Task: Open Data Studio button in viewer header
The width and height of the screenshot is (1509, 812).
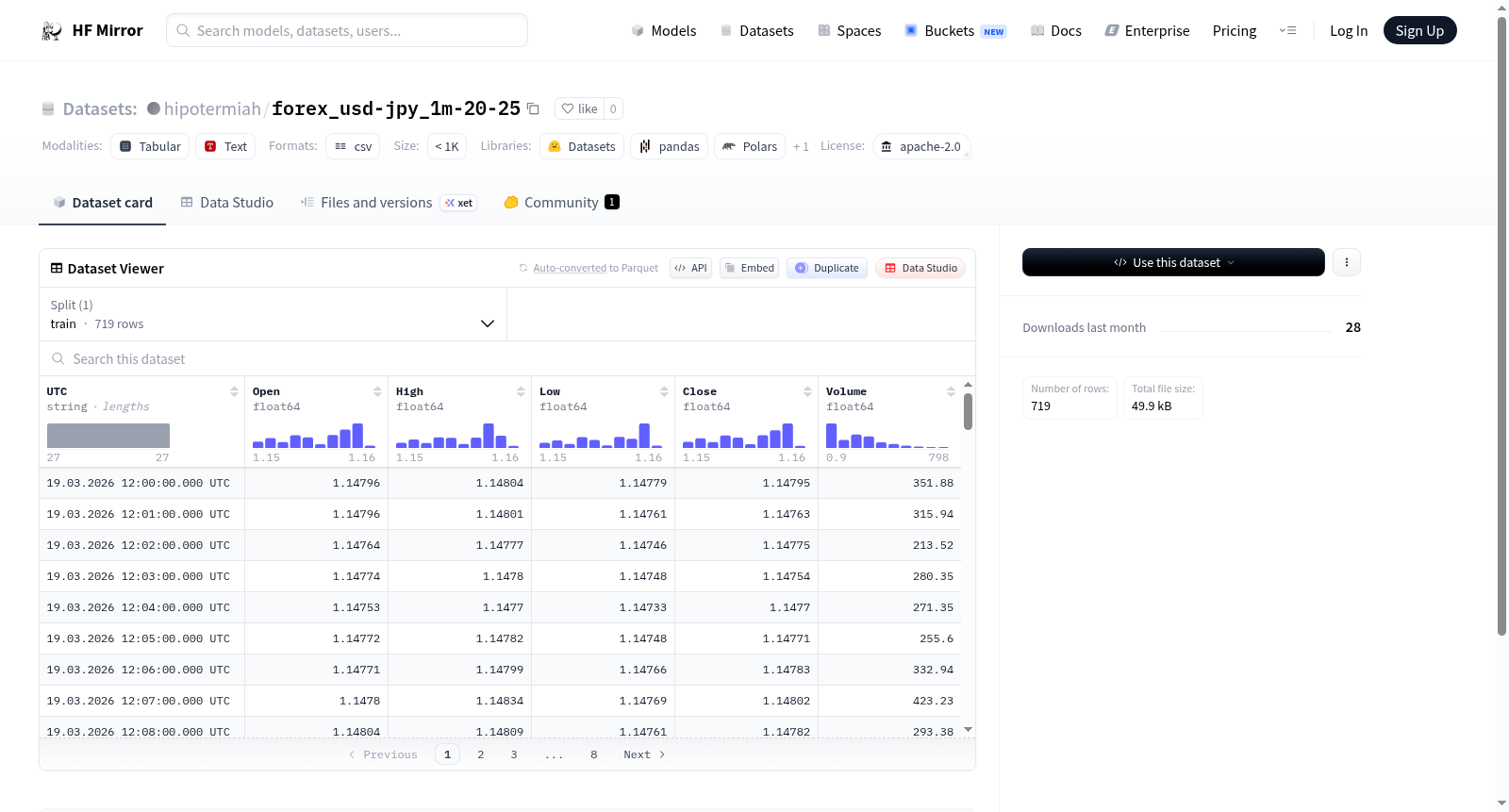Action: point(920,268)
